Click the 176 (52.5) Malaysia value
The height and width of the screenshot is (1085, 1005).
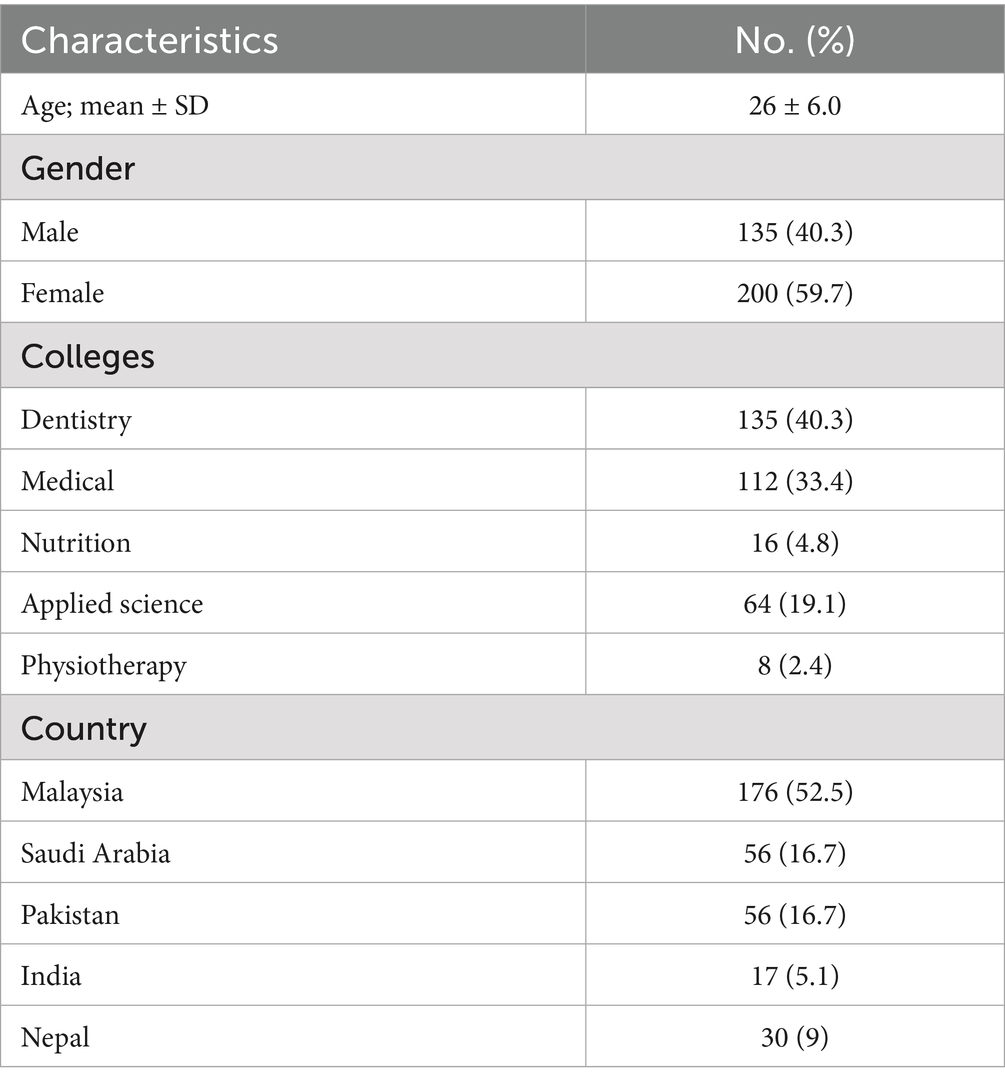coord(795,792)
